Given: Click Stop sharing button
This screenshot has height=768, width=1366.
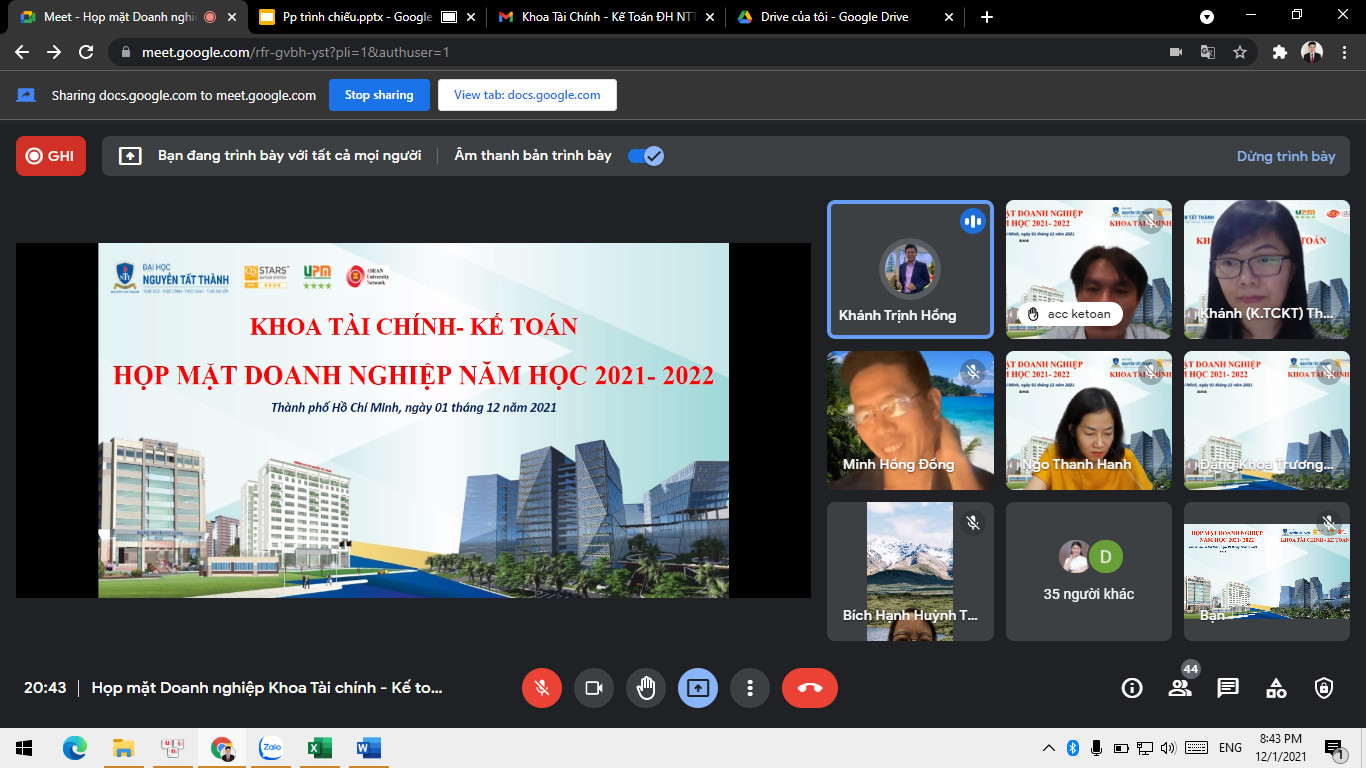Looking at the screenshot, I should 379,95.
